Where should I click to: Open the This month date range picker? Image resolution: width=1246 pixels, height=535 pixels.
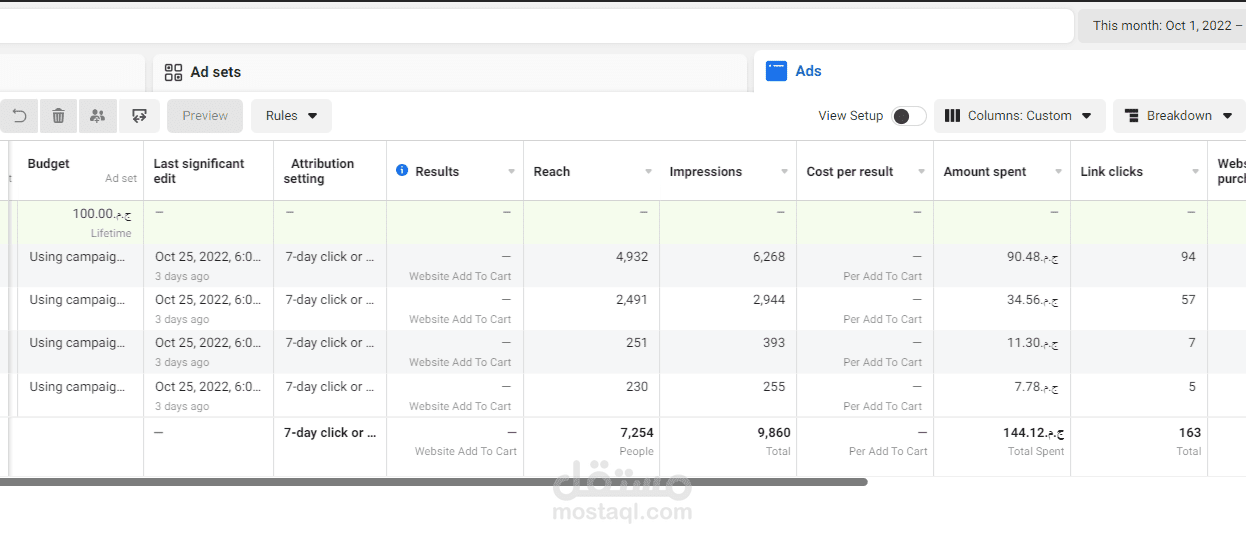coord(1161,26)
